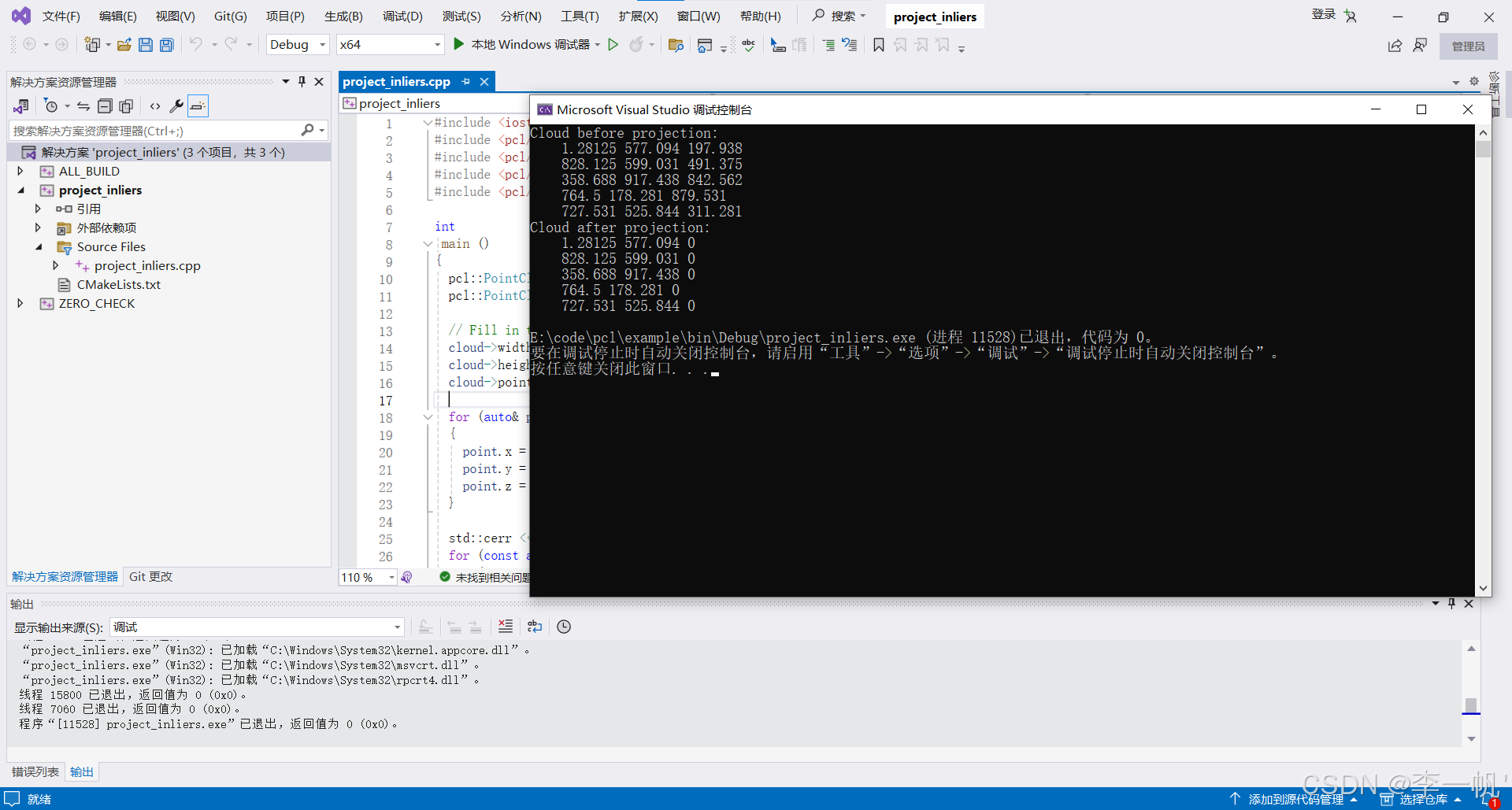Click the spell checker abc icon

tap(748, 45)
